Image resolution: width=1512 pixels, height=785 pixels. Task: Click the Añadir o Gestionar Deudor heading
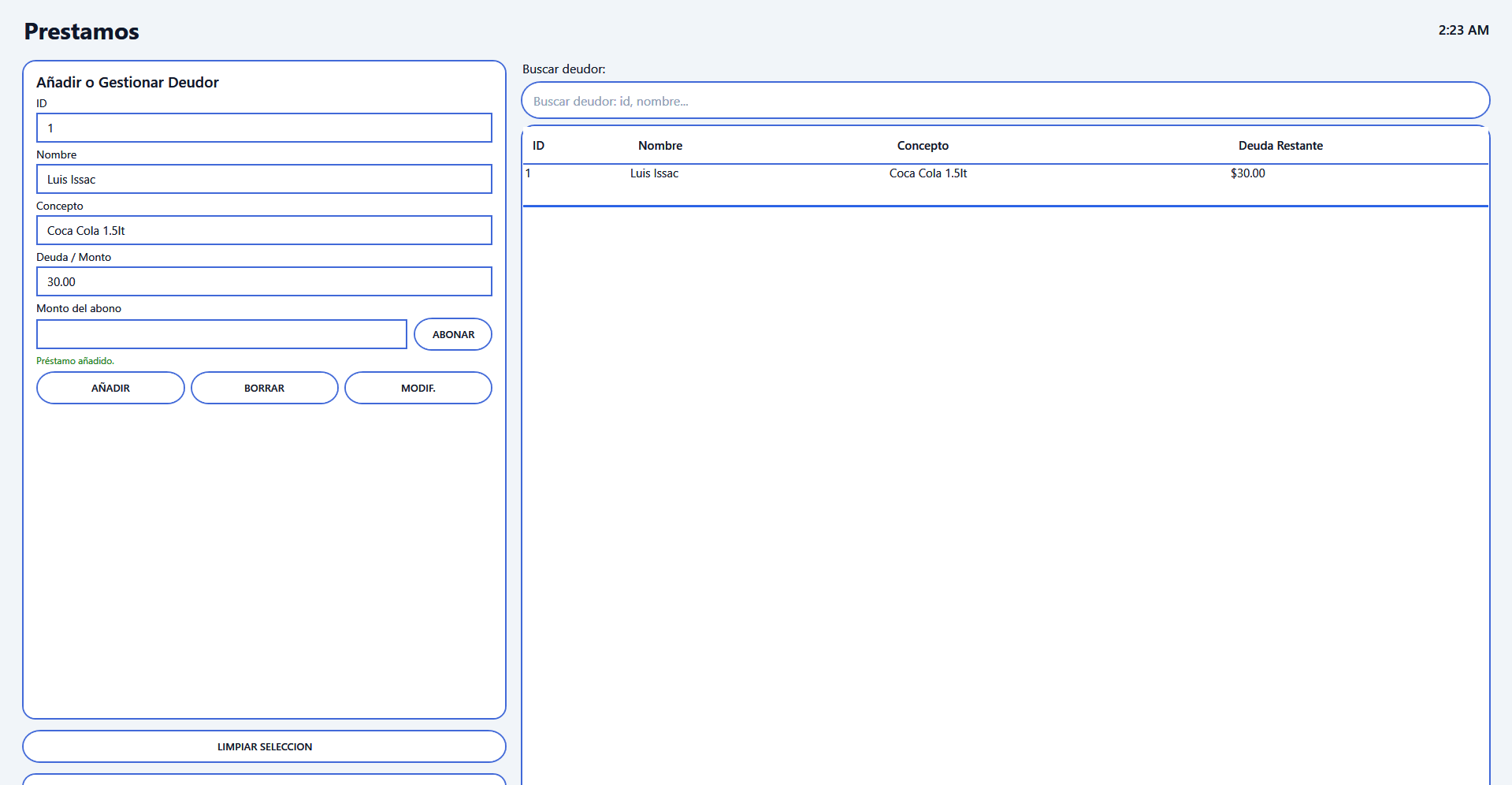pyautogui.click(x=128, y=82)
